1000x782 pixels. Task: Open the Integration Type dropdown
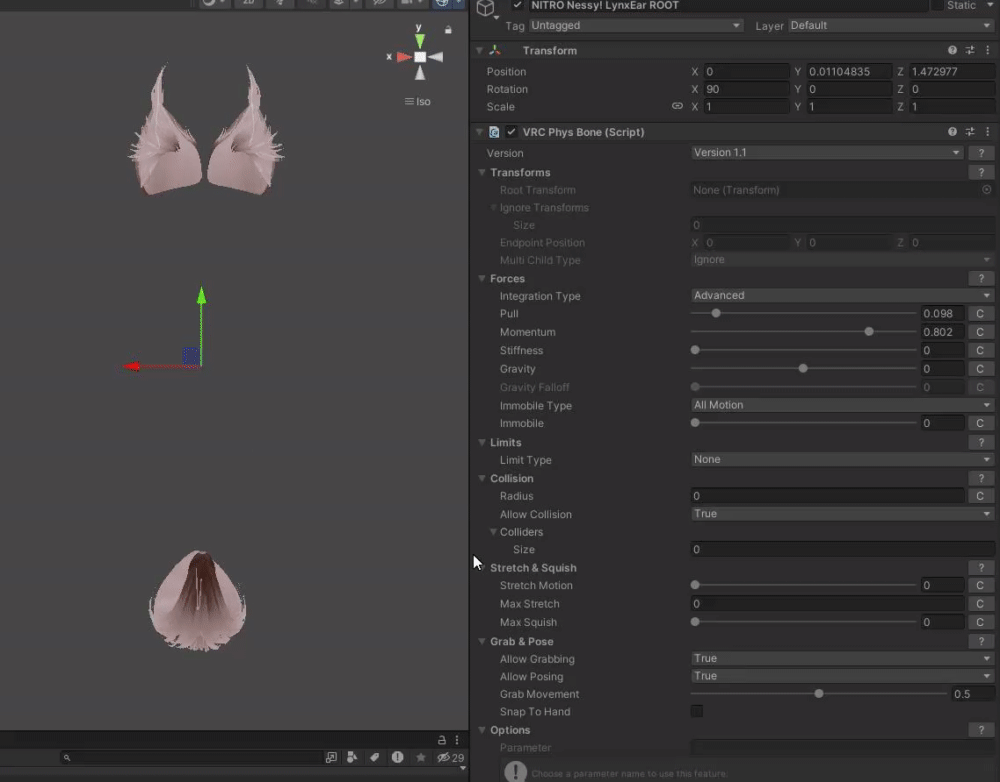point(841,296)
